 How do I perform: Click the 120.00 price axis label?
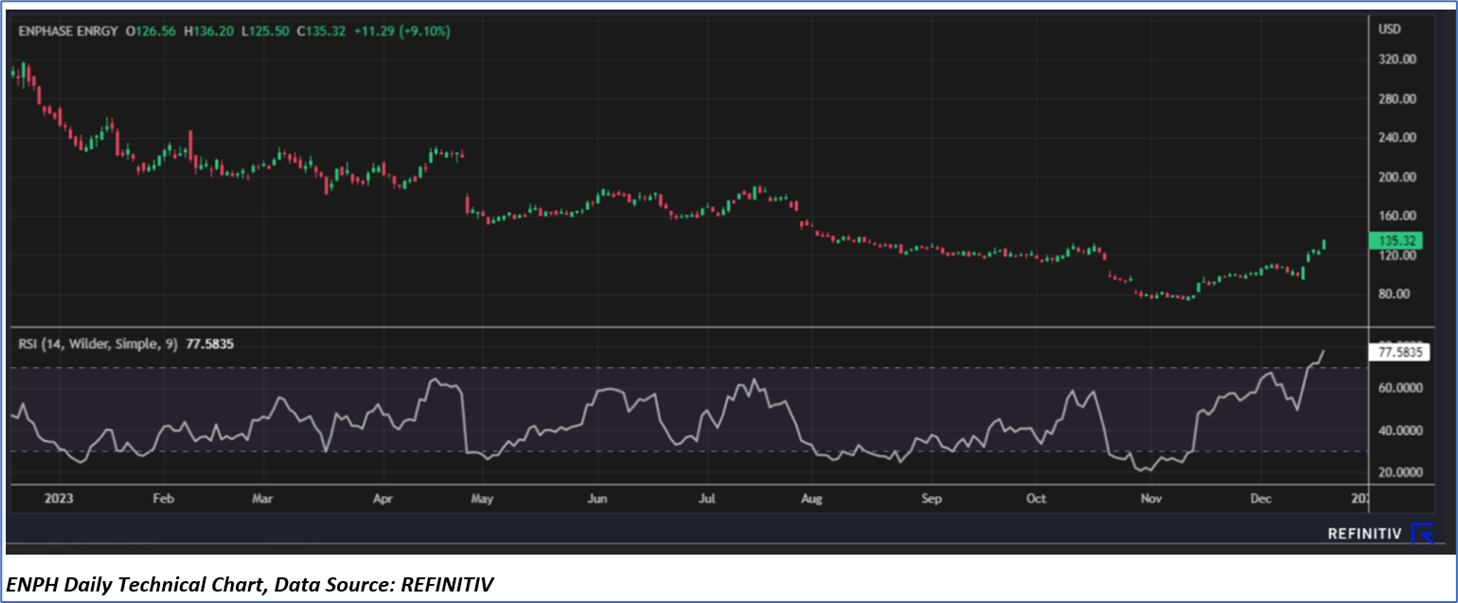point(1396,256)
